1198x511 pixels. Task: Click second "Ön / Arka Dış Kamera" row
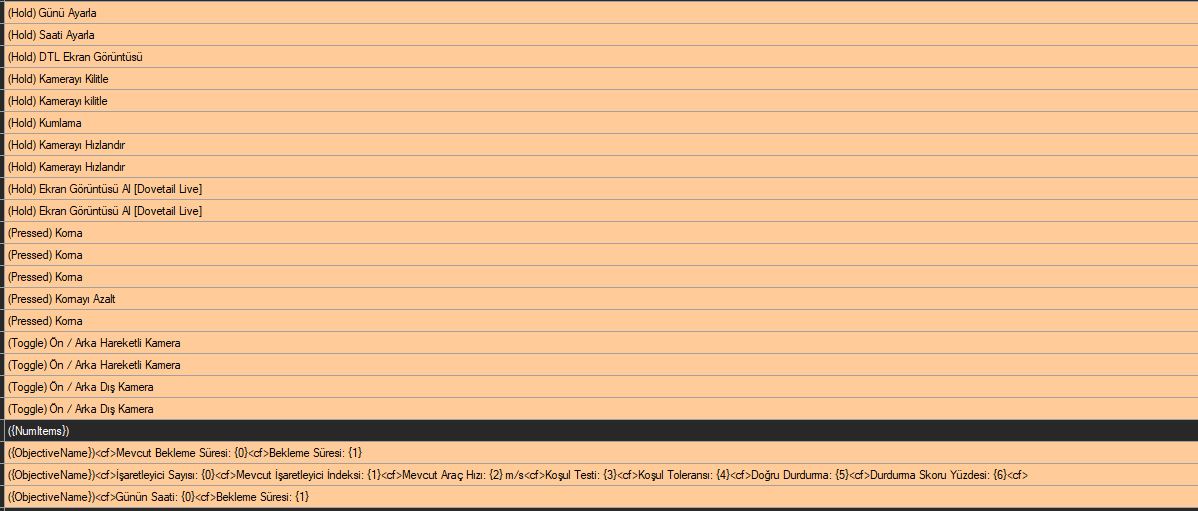pos(81,409)
